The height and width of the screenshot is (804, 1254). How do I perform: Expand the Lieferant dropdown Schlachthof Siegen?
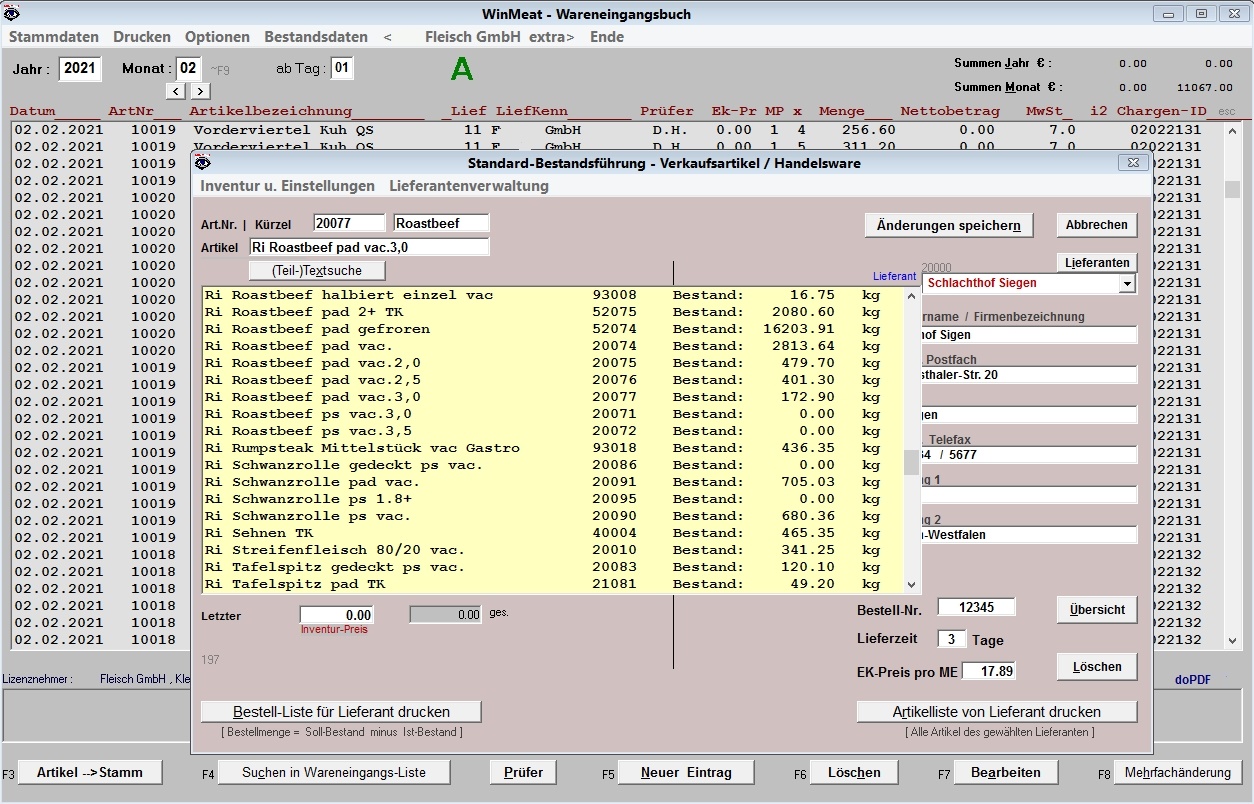(x=1127, y=284)
